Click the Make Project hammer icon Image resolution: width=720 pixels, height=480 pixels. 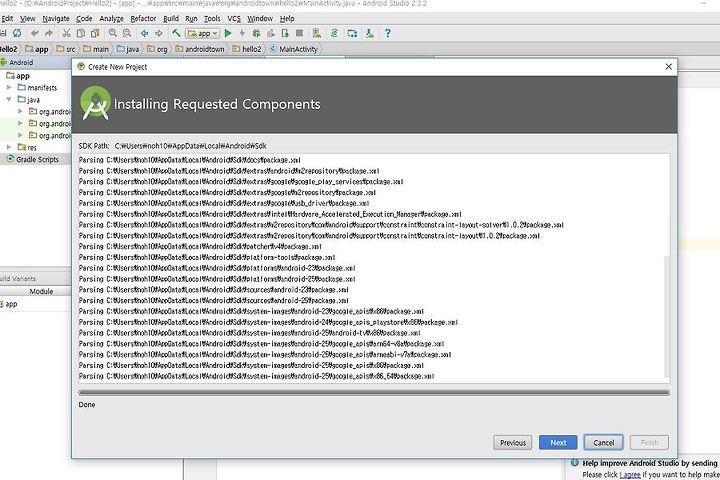tap(176, 33)
